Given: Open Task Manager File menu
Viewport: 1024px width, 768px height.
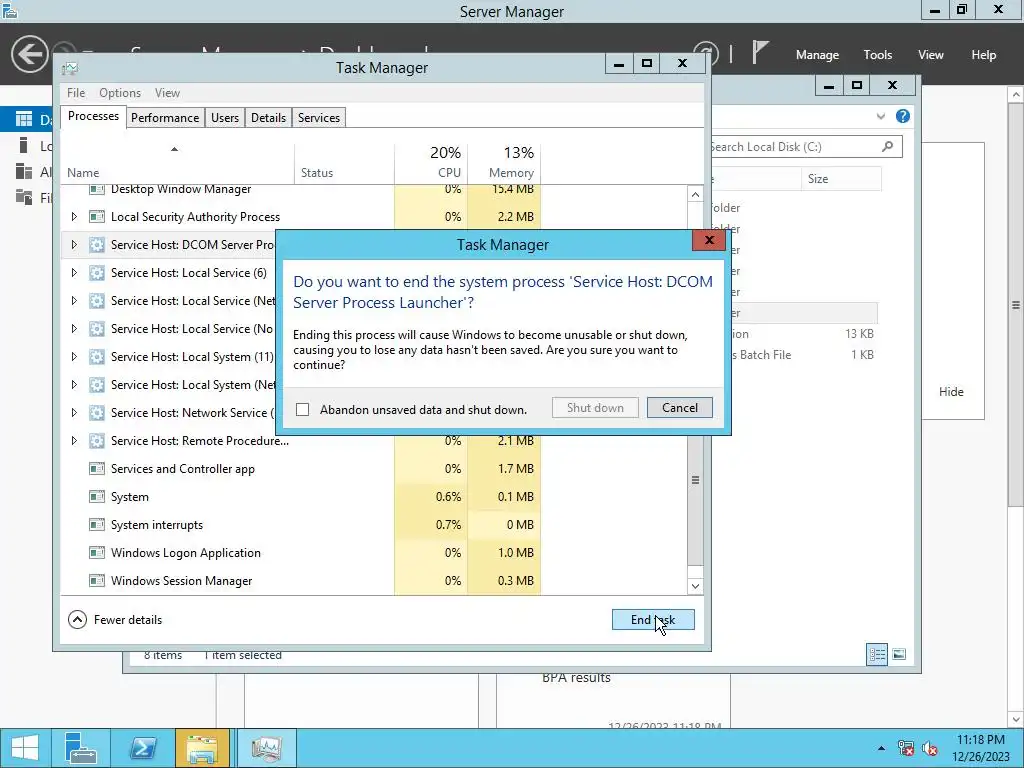Looking at the screenshot, I should click(76, 93).
